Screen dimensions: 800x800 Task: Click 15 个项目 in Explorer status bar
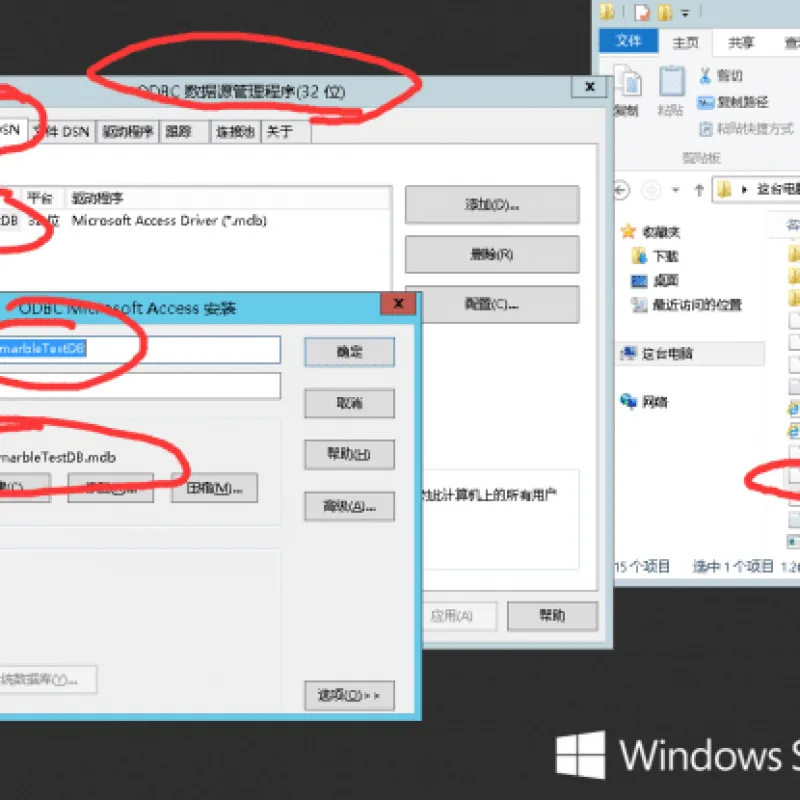click(x=642, y=566)
